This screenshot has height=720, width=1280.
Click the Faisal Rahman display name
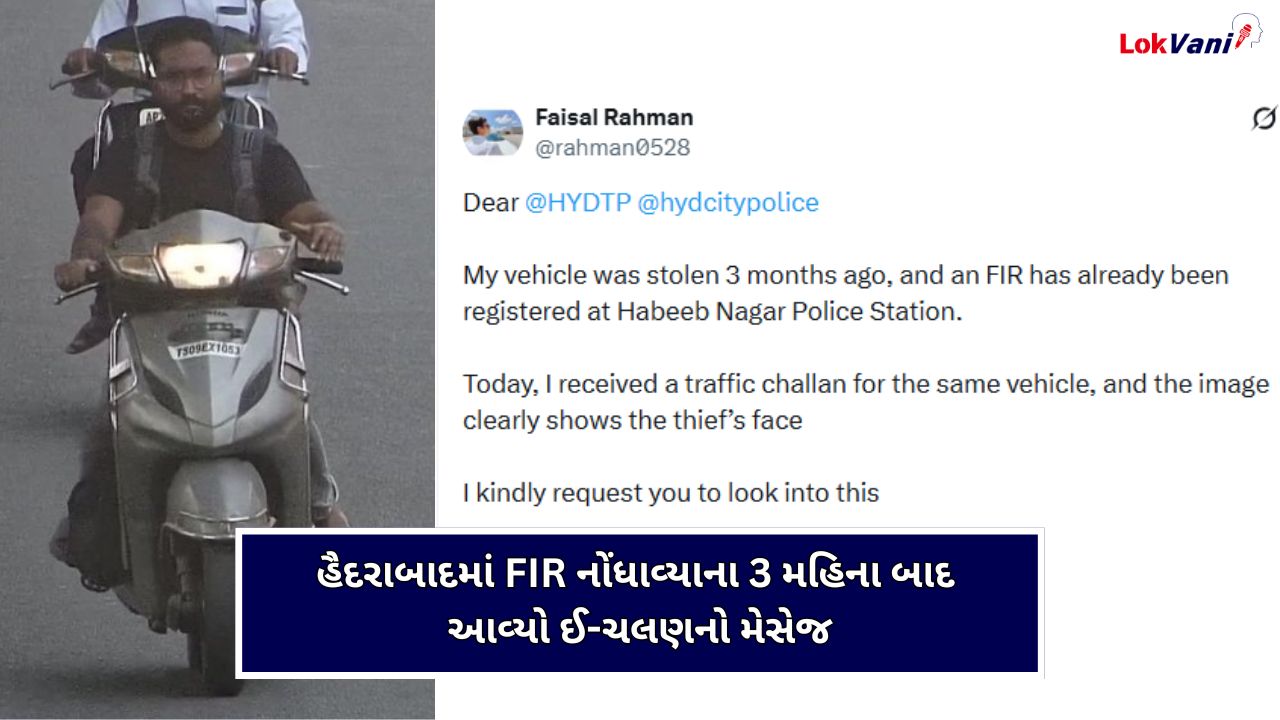point(614,117)
